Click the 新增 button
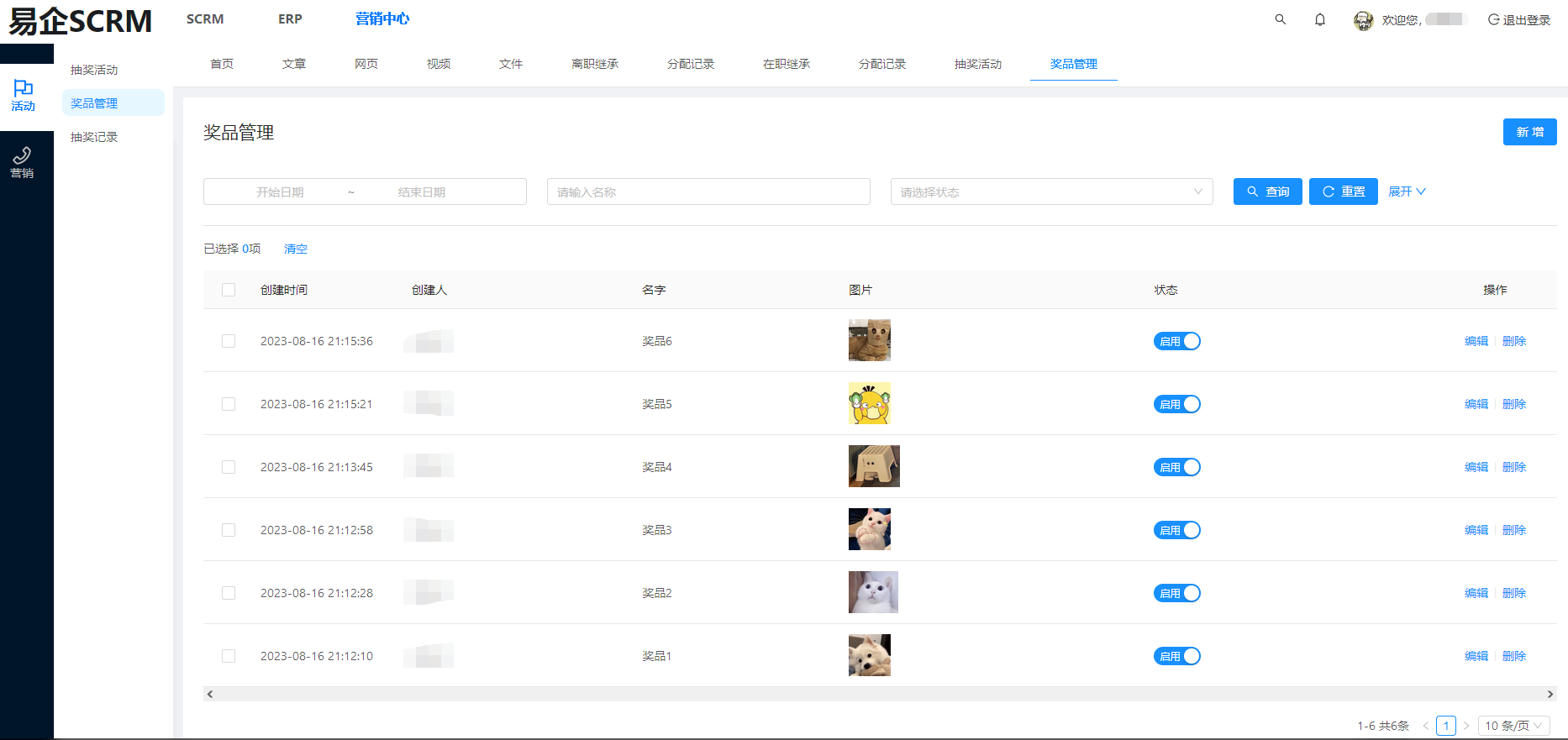This screenshot has height=740, width=1568. click(1530, 132)
